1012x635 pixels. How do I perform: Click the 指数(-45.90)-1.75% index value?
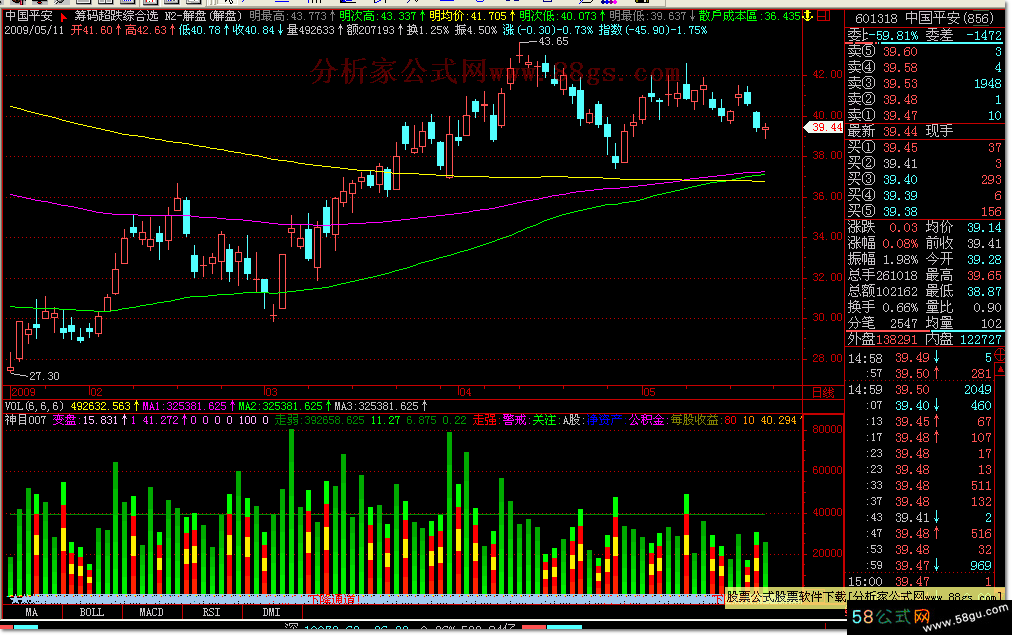pyautogui.click(x=653, y=30)
